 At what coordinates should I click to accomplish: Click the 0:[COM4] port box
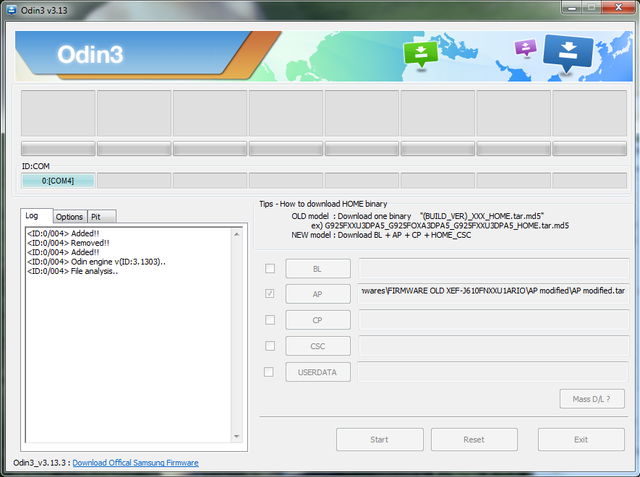[58, 180]
